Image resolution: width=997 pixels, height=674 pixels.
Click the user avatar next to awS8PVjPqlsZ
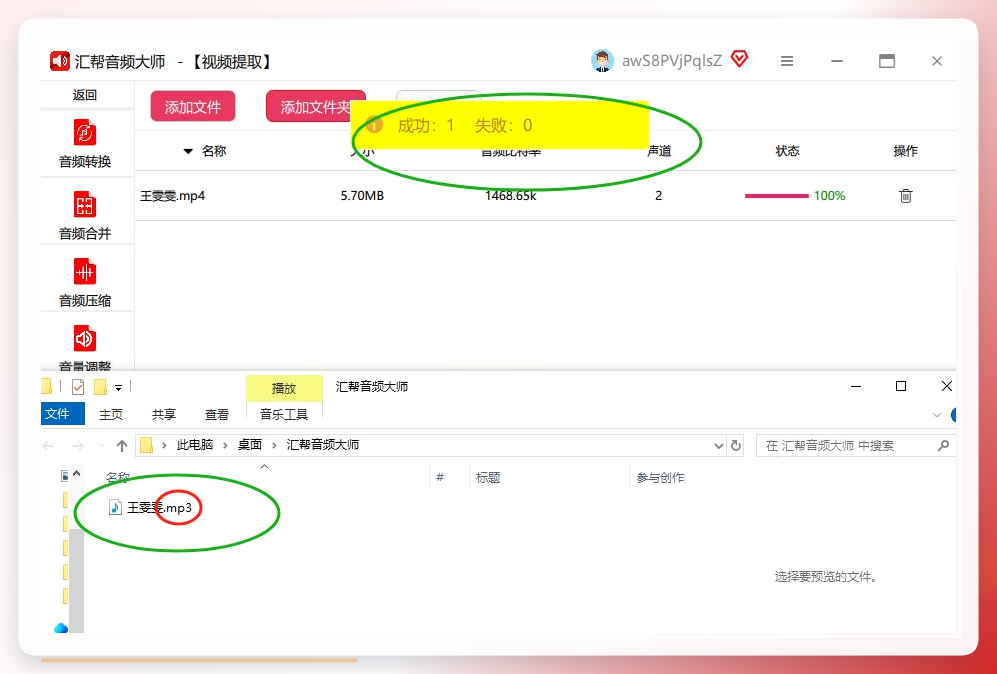coord(602,61)
